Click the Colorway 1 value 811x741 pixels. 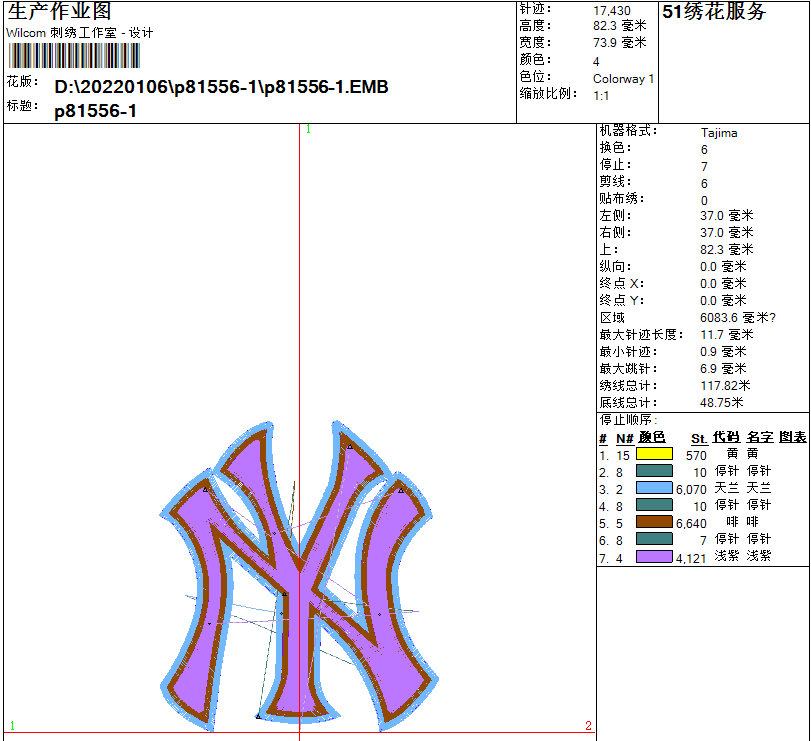623,79
